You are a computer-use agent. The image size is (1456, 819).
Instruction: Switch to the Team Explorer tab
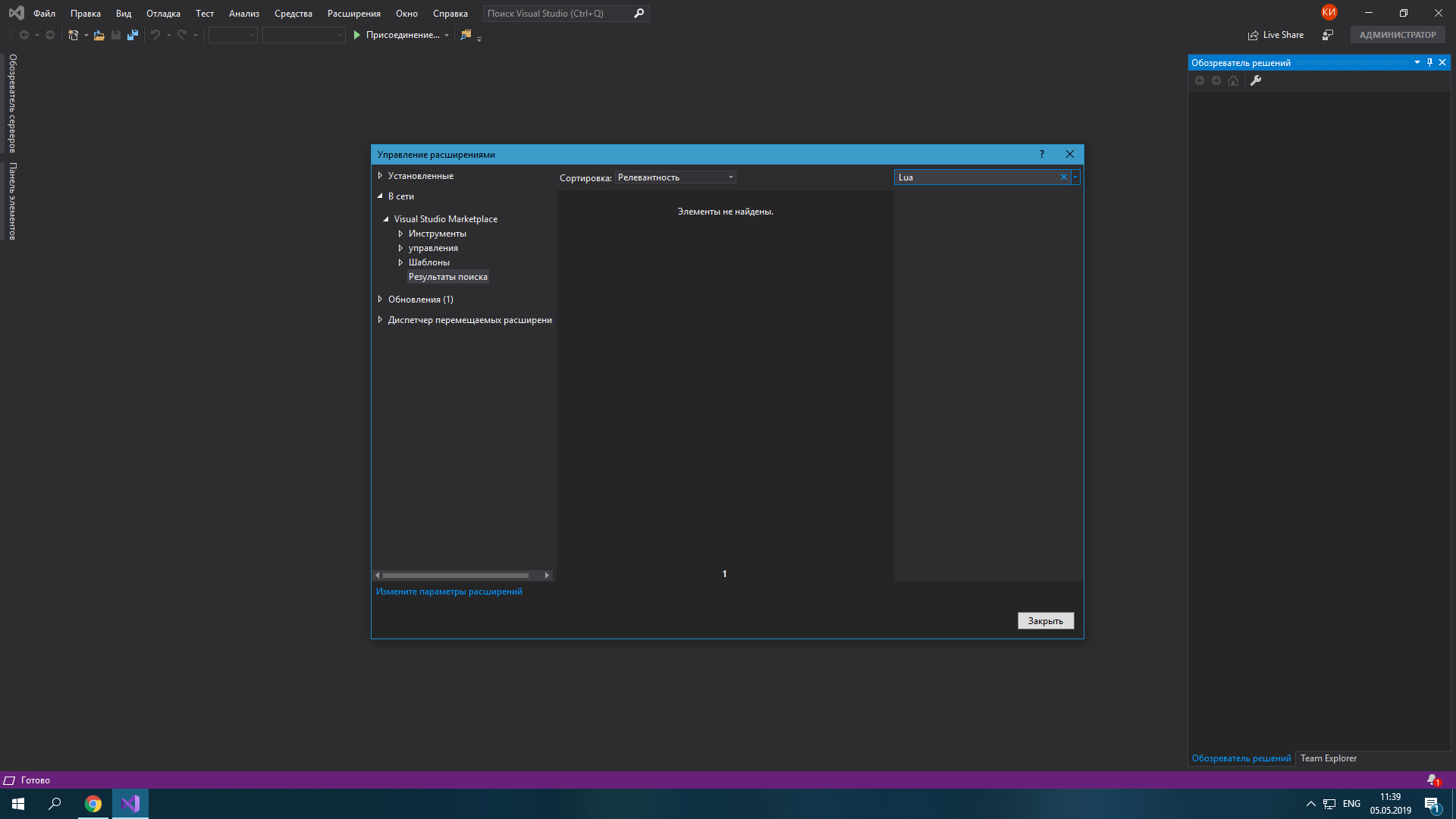[1328, 758]
